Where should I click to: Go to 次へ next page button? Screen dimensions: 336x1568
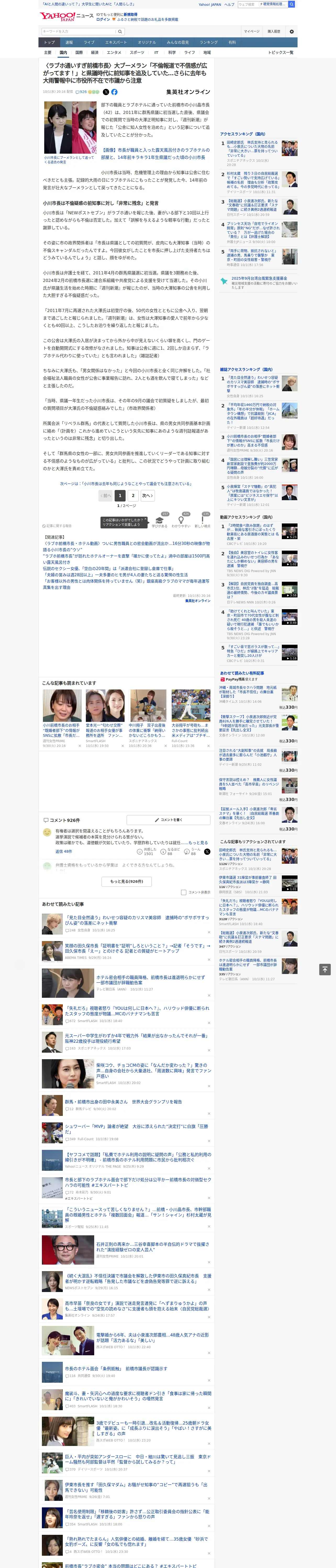[x=147, y=495]
